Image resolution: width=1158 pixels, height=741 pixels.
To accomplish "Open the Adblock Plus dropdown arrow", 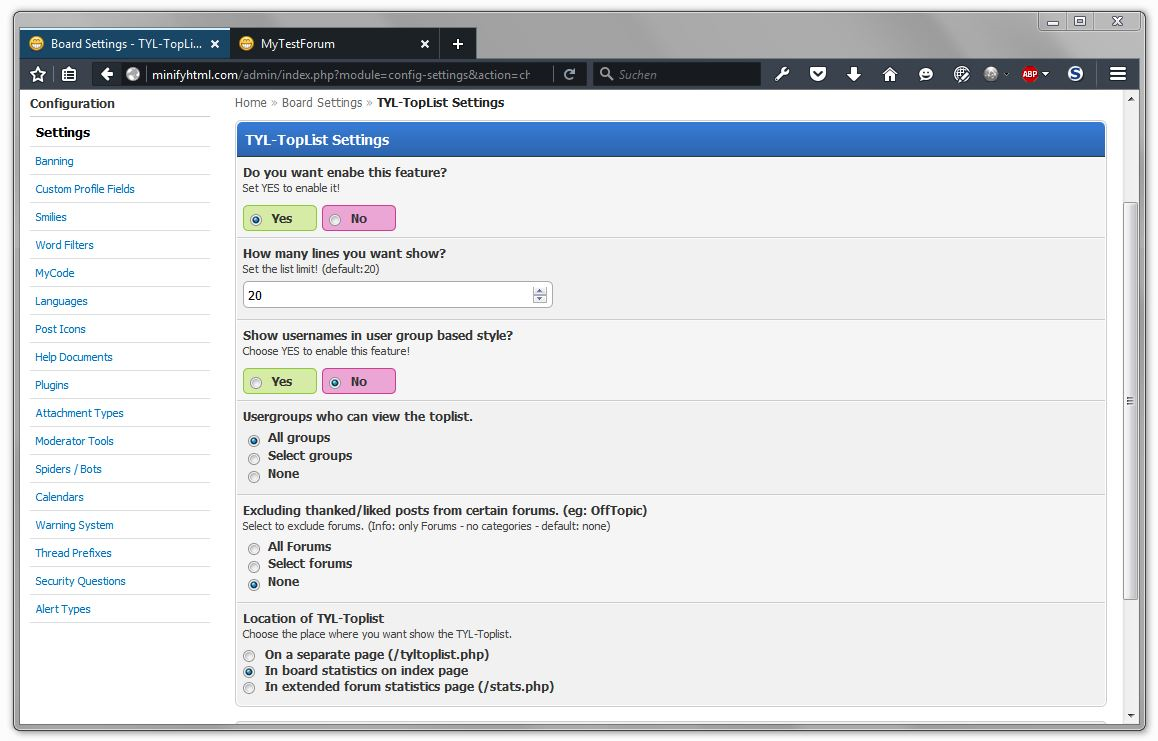I will click(1046, 74).
